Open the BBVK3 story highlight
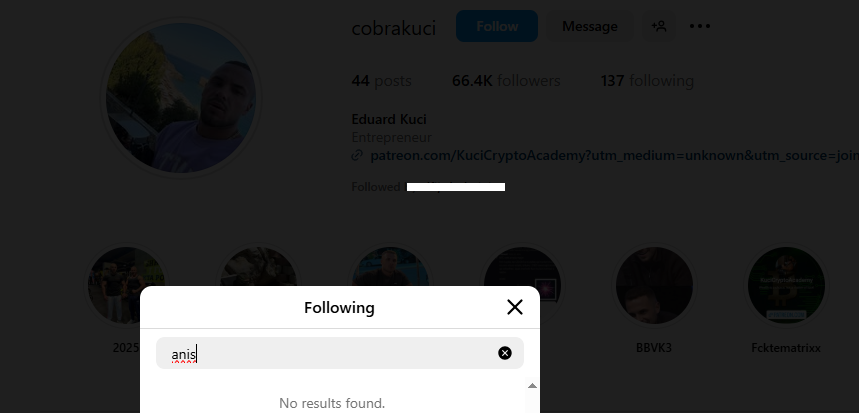The image size is (859, 413). point(654,284)
